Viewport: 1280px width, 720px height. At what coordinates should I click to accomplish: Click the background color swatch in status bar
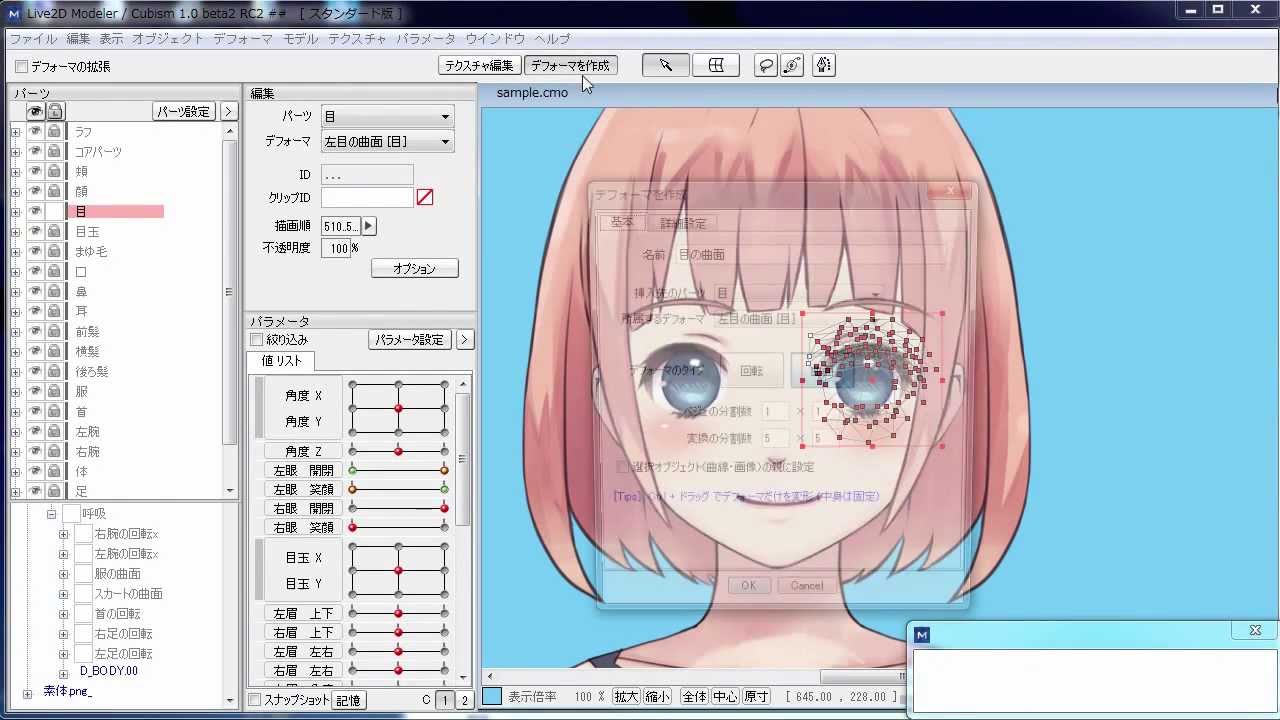tap(492, 696)
